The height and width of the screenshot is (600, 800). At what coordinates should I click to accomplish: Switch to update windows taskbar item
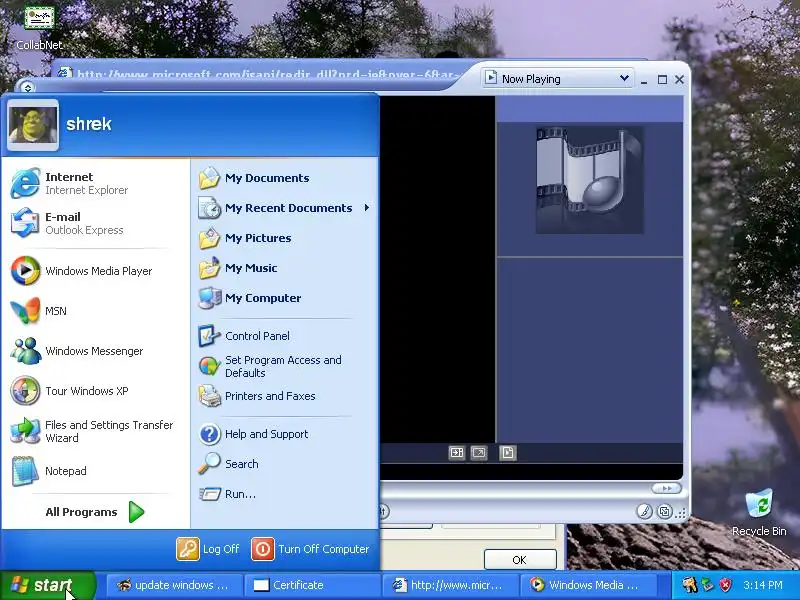173,585
